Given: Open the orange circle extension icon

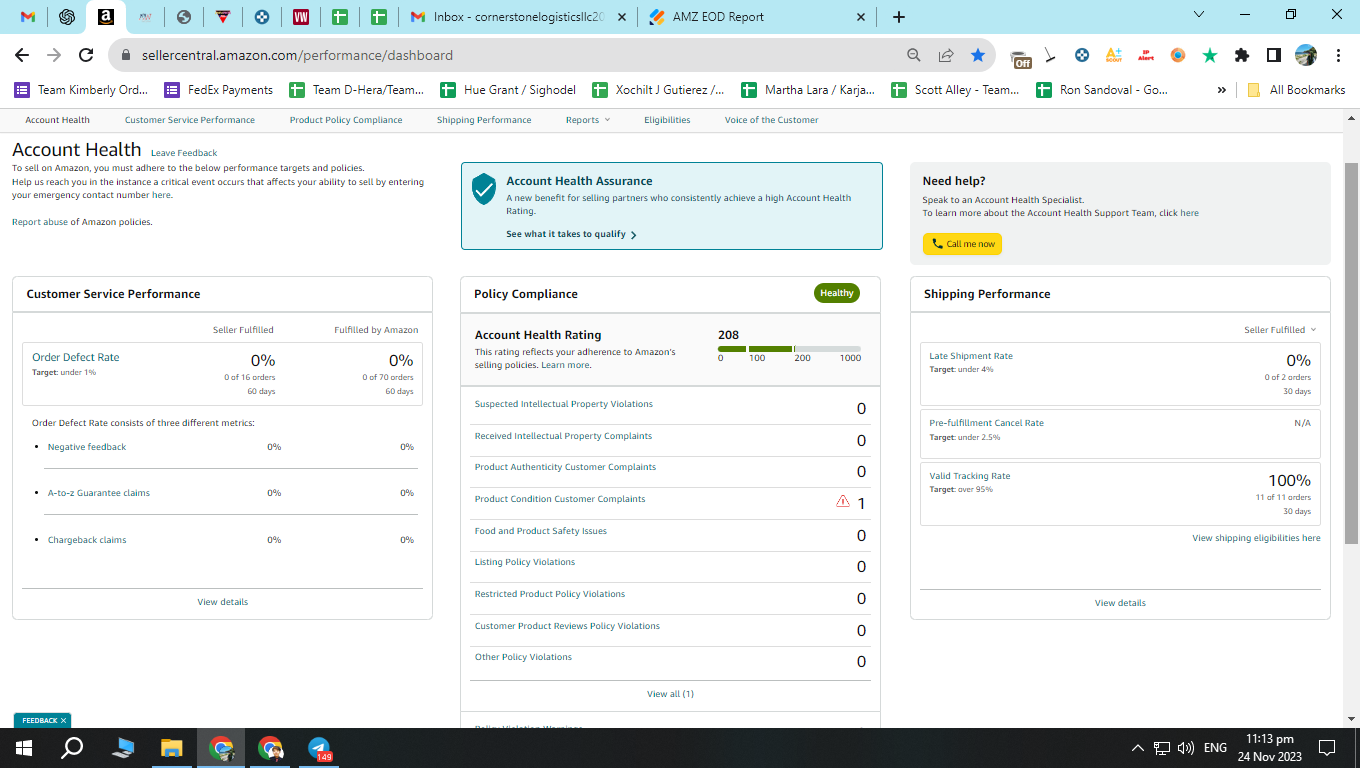Looking at the screenshot, I should tap(1178, 55).
